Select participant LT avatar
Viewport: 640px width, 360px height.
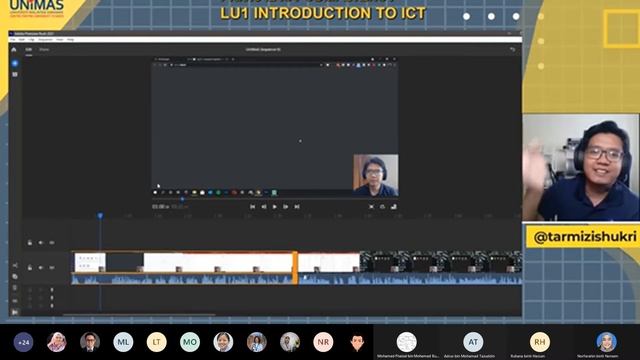(x=156, y=342)
